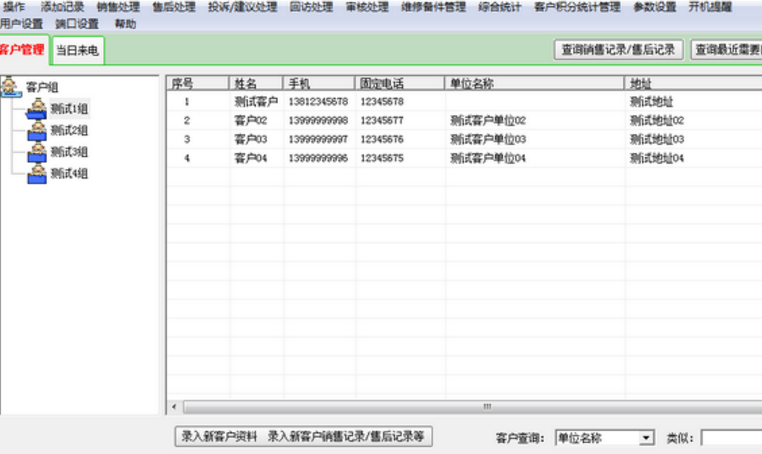This screenshot has height=454, width=762.
Task: Click company cell 测试客户单位04
Action: [488, 158]
